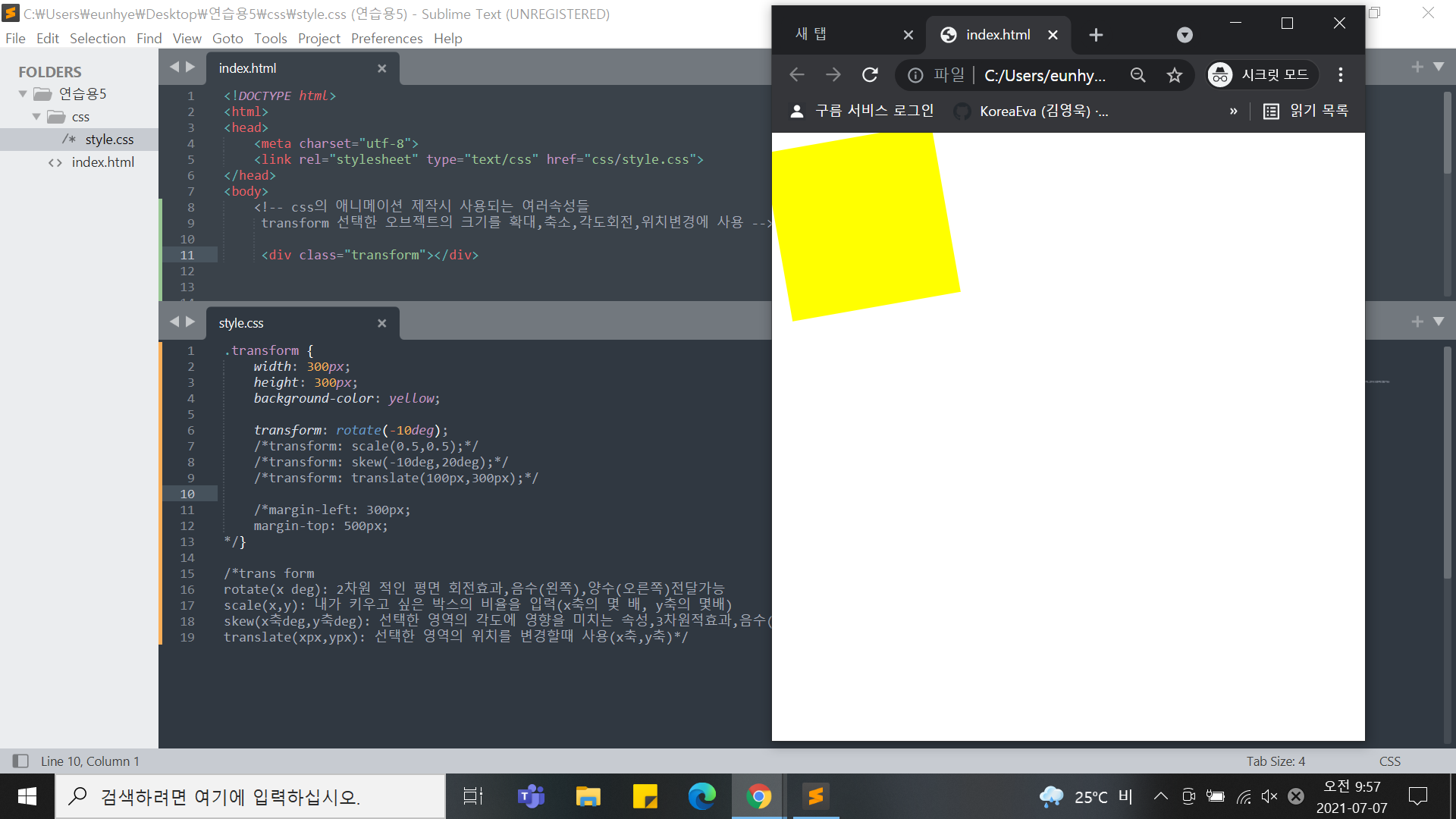
Task: Close the style.css editor tab
Action: pyautogui.click(x=381, y=323)
